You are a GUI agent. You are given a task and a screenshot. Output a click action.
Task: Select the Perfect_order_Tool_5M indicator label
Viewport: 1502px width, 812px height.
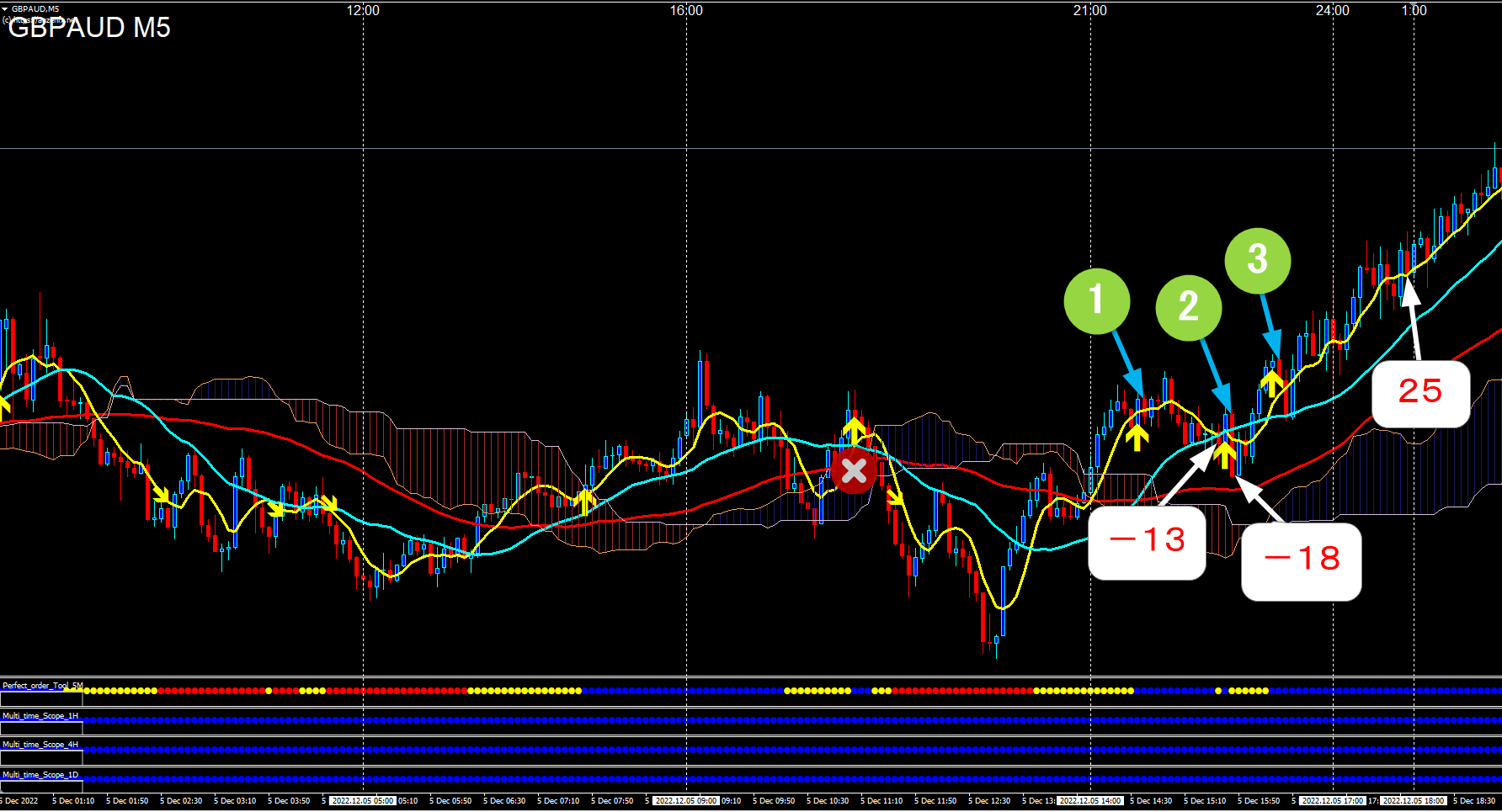coord(43,686)
